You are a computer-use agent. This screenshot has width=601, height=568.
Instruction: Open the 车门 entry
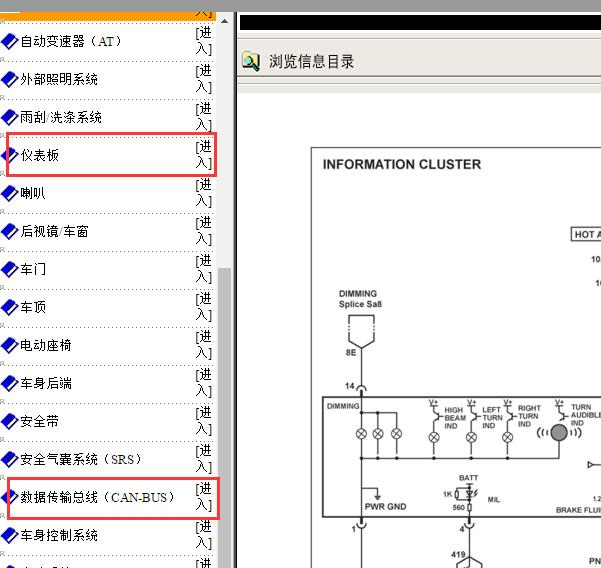[33, 269]
